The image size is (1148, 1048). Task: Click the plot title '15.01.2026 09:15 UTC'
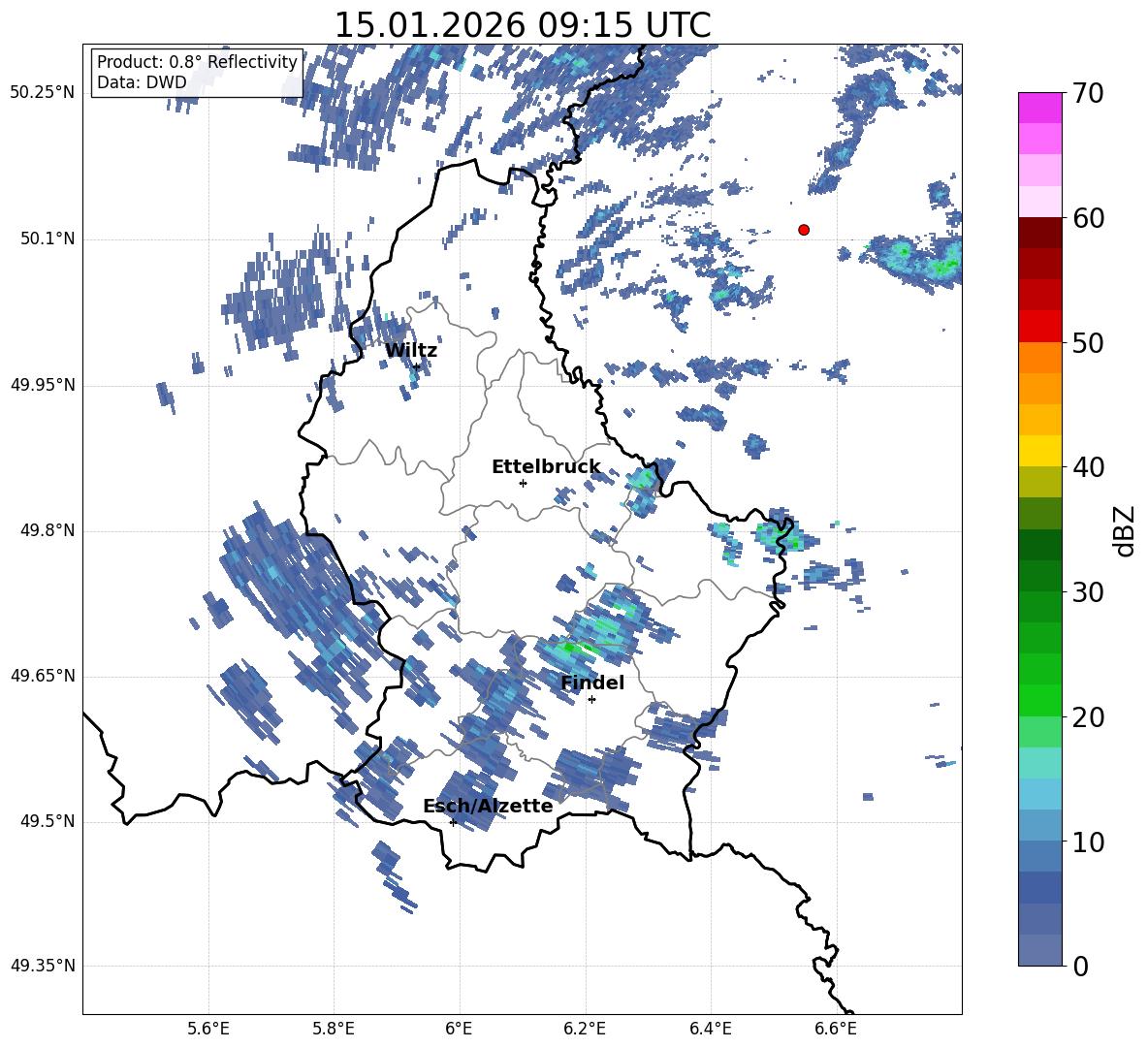523,25
